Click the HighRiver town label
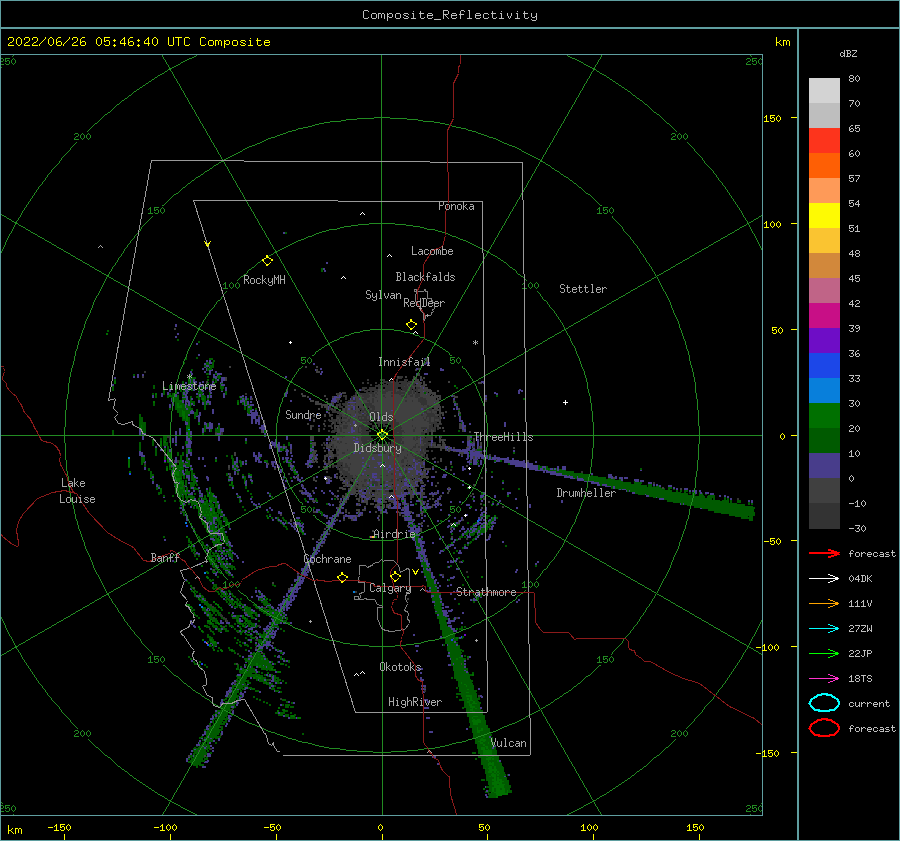The height and width of the screenshot is (841, 900). (x=415, y=703)
